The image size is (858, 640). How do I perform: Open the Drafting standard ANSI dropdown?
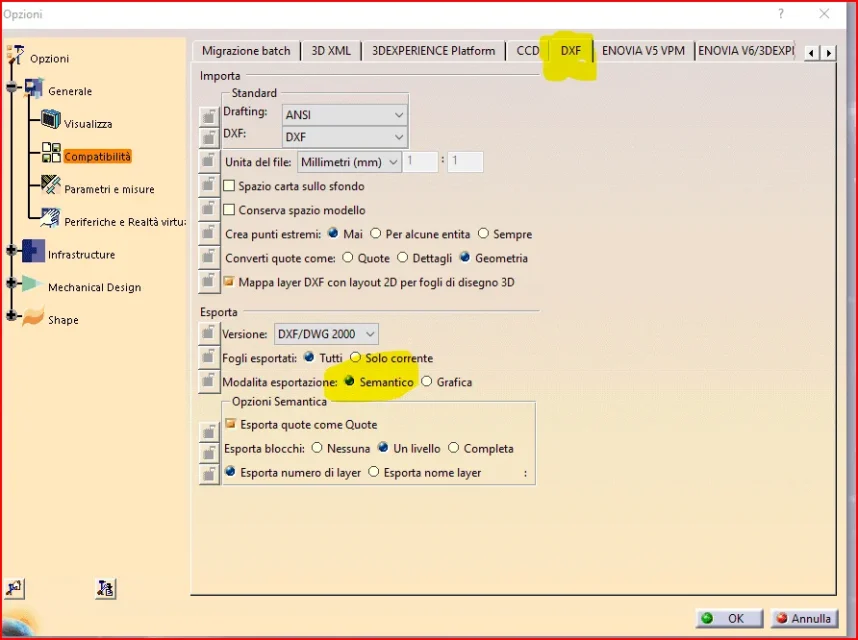344,115
